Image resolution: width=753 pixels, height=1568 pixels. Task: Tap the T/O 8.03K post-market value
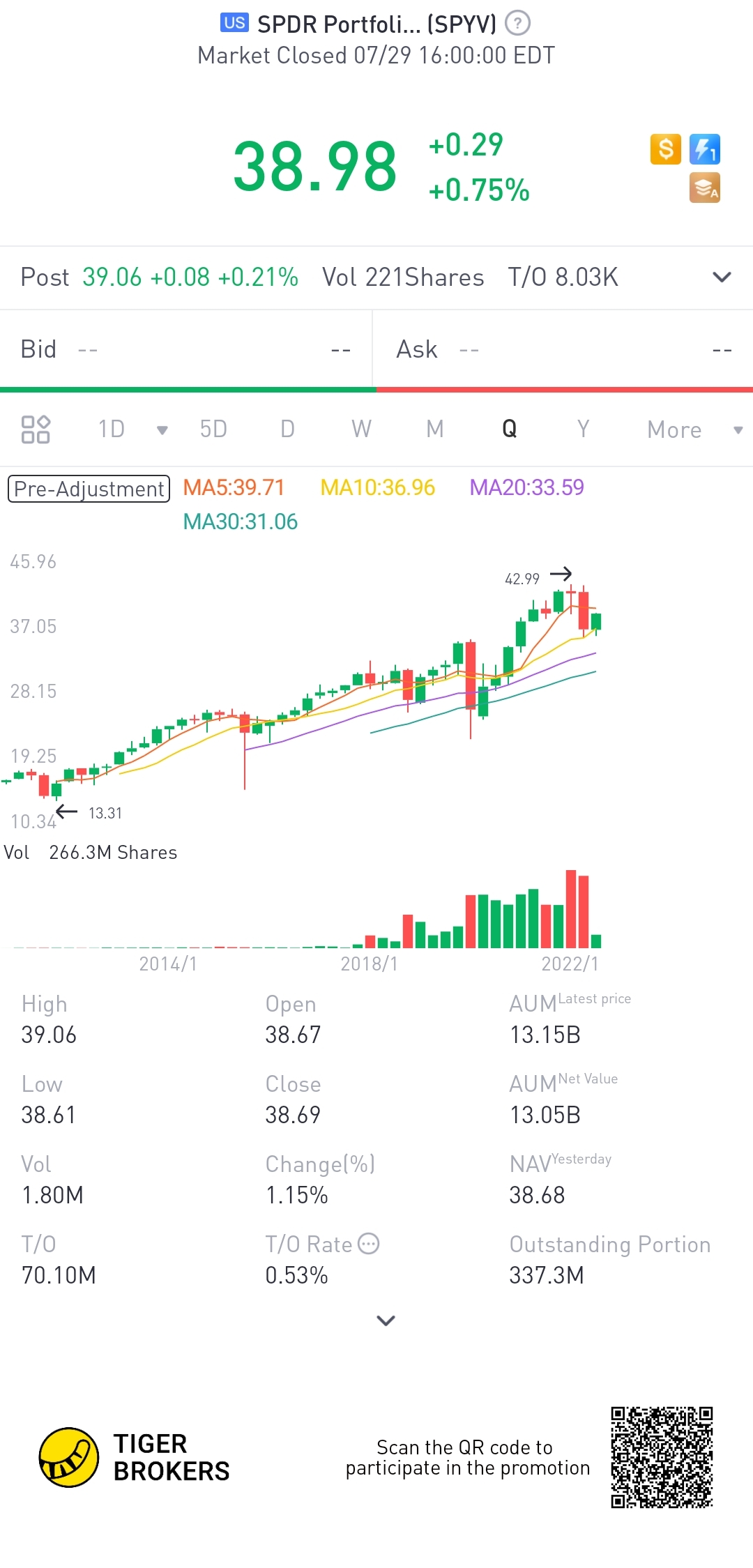pyautogui.click(x=563, y=277)
